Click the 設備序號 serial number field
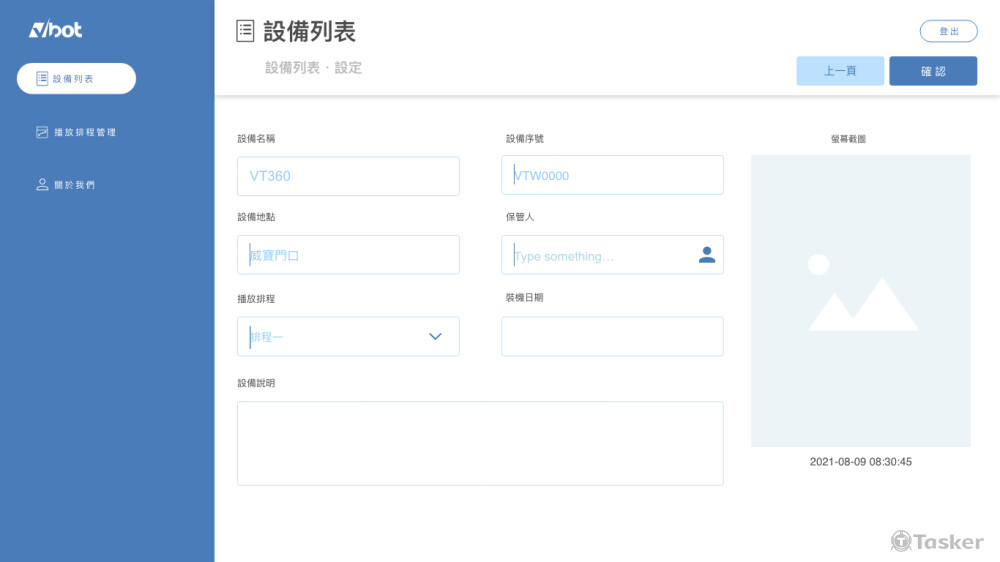This screenshot has width=1000, height=562. pyautogui.click(x=612, y=175)
